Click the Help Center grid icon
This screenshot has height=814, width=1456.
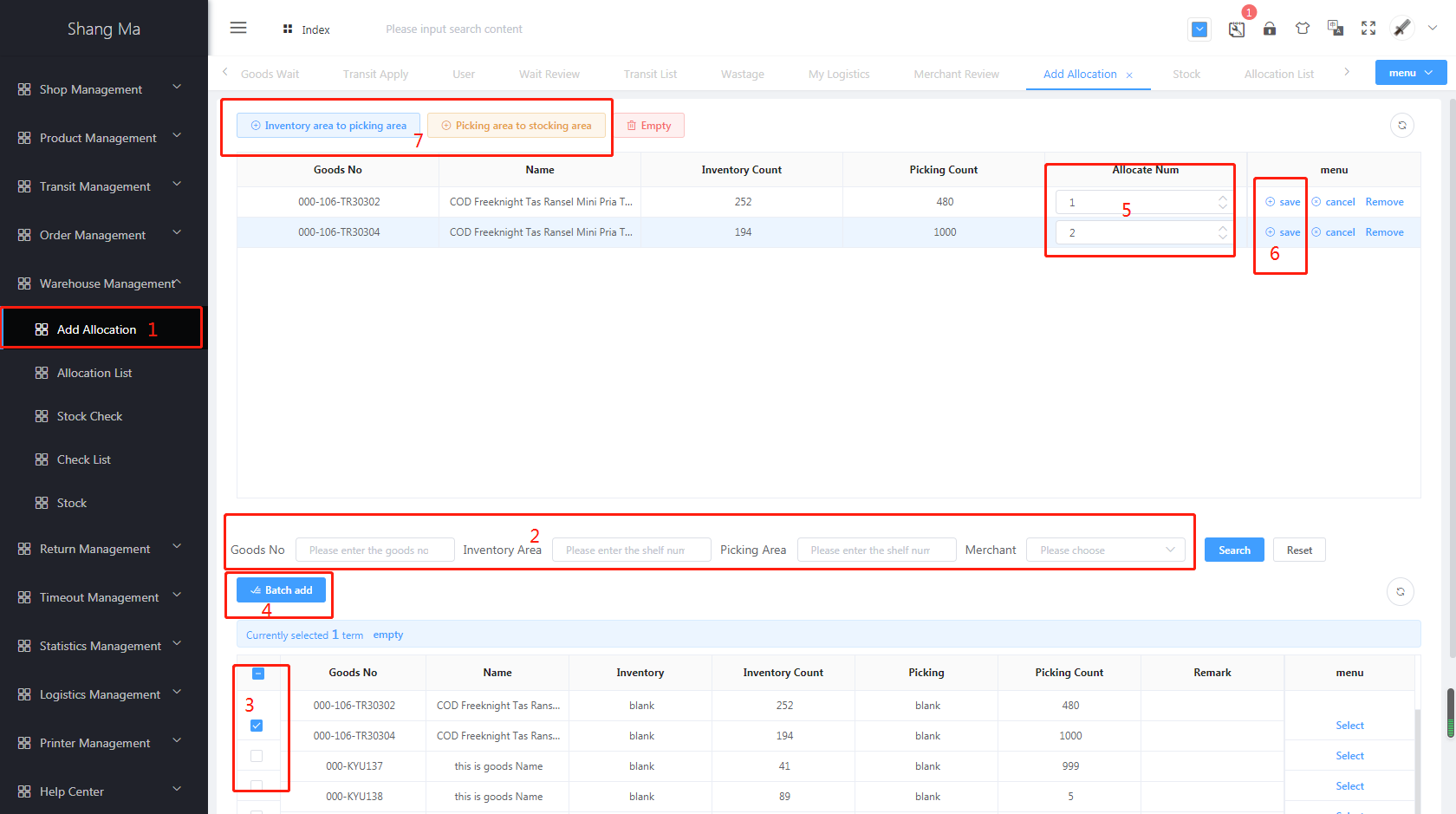(24, 791)
